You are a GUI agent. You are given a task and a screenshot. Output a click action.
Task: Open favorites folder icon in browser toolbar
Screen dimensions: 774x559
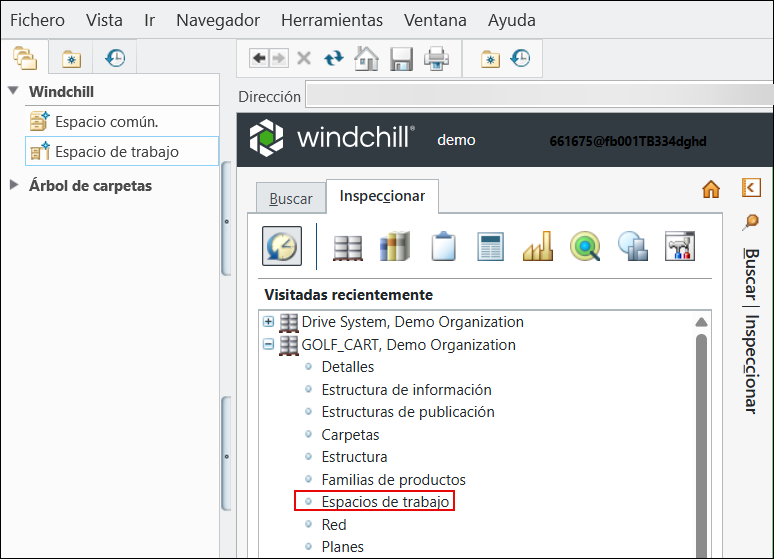click(490, 59)
